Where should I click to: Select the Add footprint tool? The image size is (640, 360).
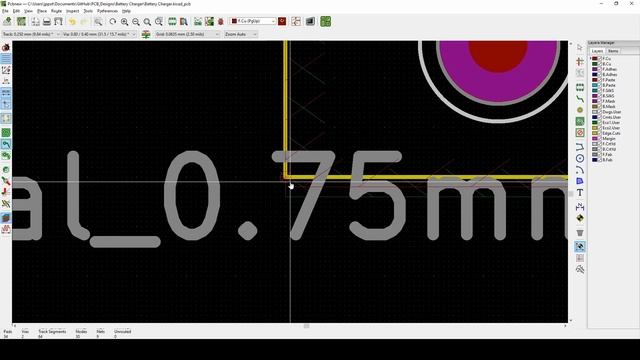[x=580, y=87]
